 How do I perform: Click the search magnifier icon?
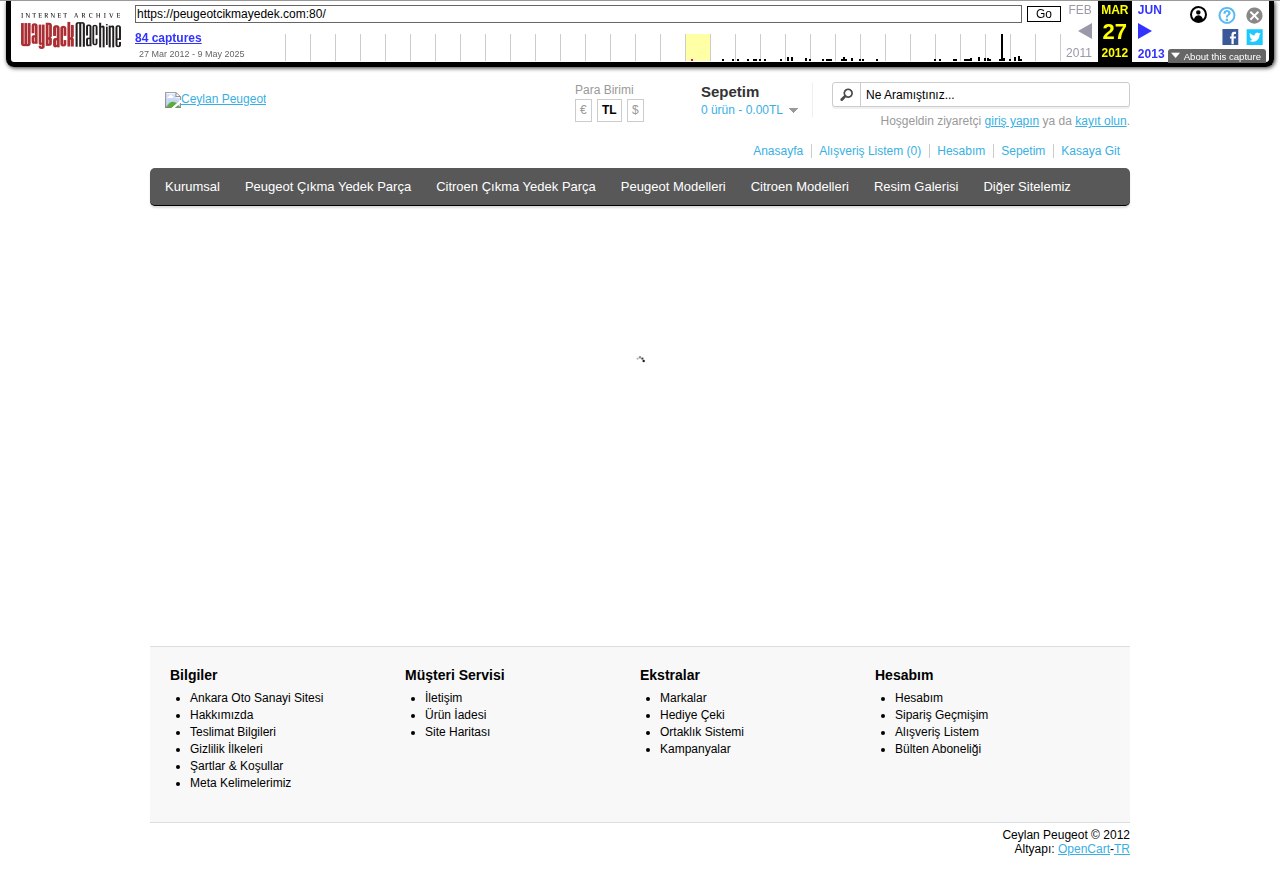[847, 95]
